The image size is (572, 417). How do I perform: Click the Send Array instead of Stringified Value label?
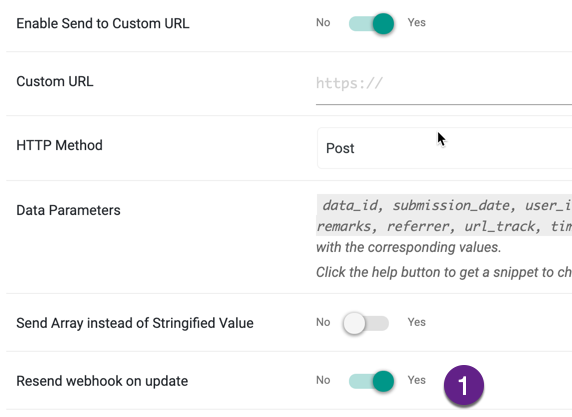point(135,323)
